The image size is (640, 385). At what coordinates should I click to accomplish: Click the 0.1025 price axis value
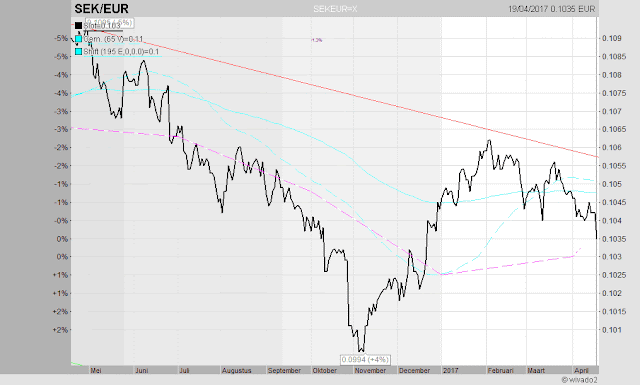614,275
